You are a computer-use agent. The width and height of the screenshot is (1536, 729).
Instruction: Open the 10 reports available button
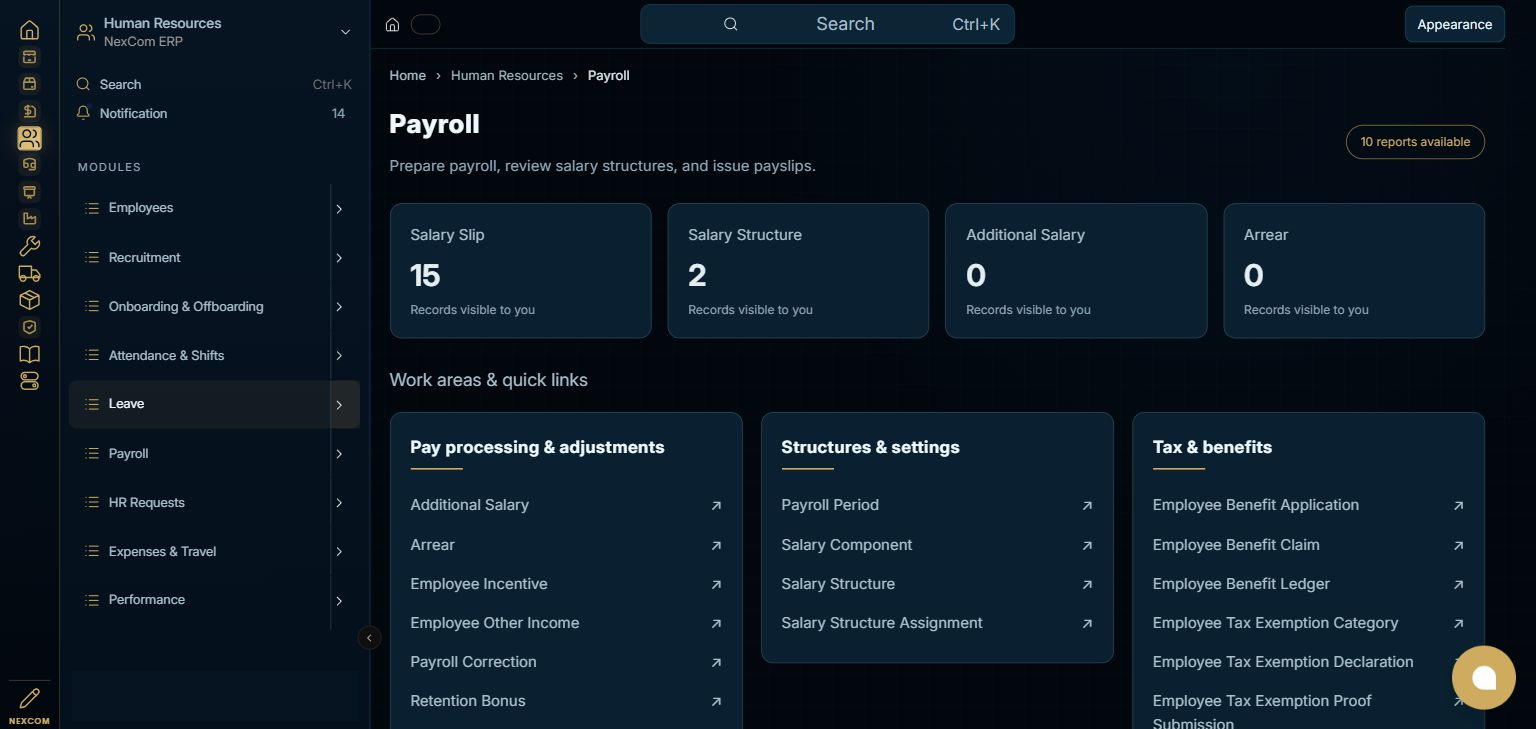coord(1415,142)
